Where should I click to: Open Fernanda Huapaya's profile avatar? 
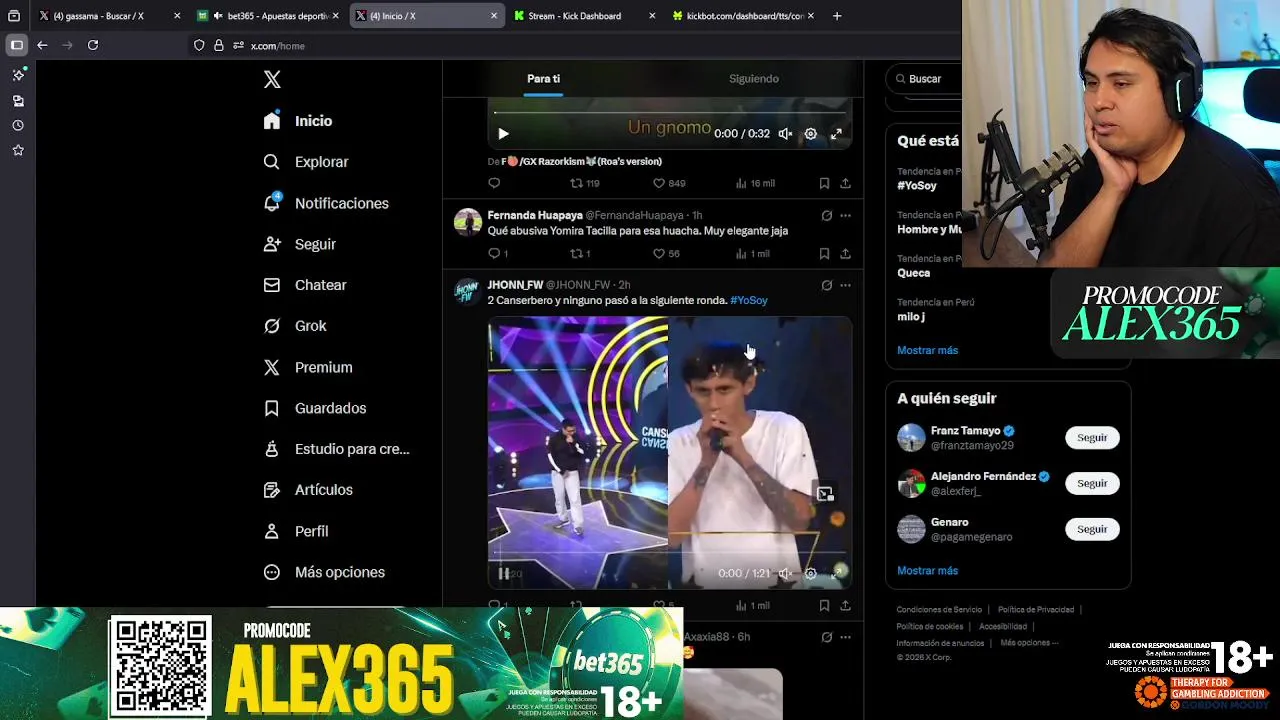(x=467, y=222)
